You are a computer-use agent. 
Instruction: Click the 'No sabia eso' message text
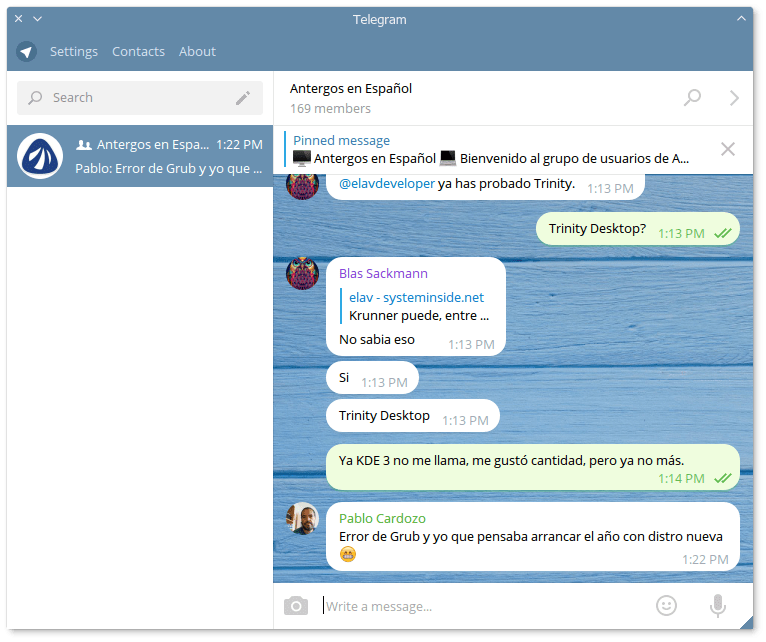pyautogui.click(x=377, y=340)
